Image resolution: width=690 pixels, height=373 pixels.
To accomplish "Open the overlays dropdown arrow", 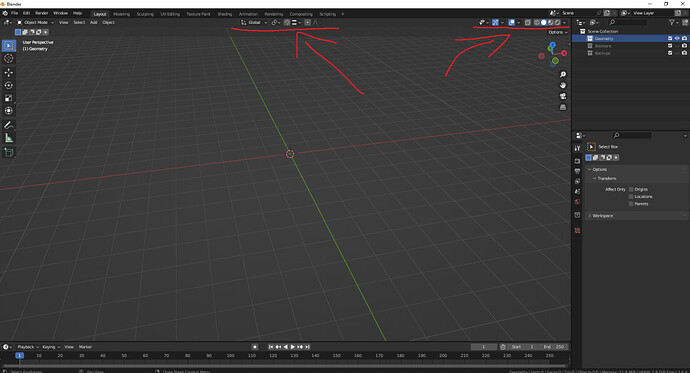I will [519, 22].
